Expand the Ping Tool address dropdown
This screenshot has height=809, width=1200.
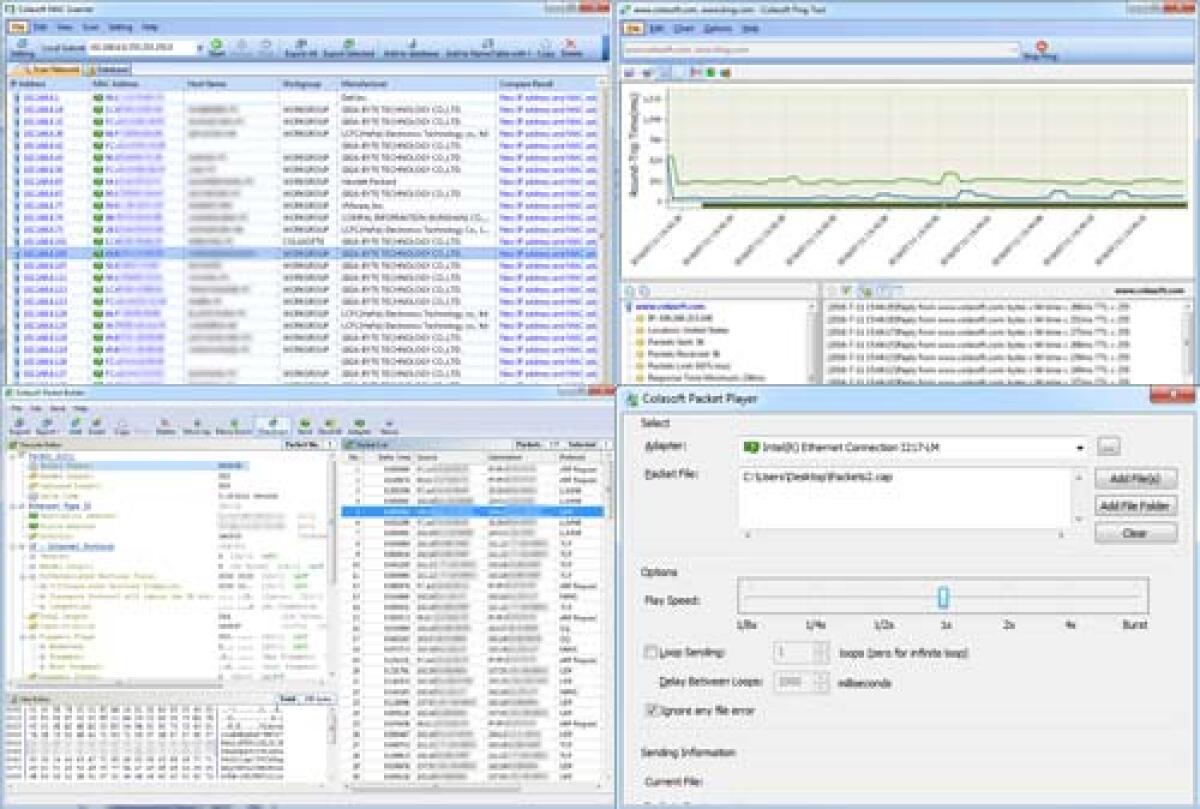pyautogui.click(x=1013, y=48)
